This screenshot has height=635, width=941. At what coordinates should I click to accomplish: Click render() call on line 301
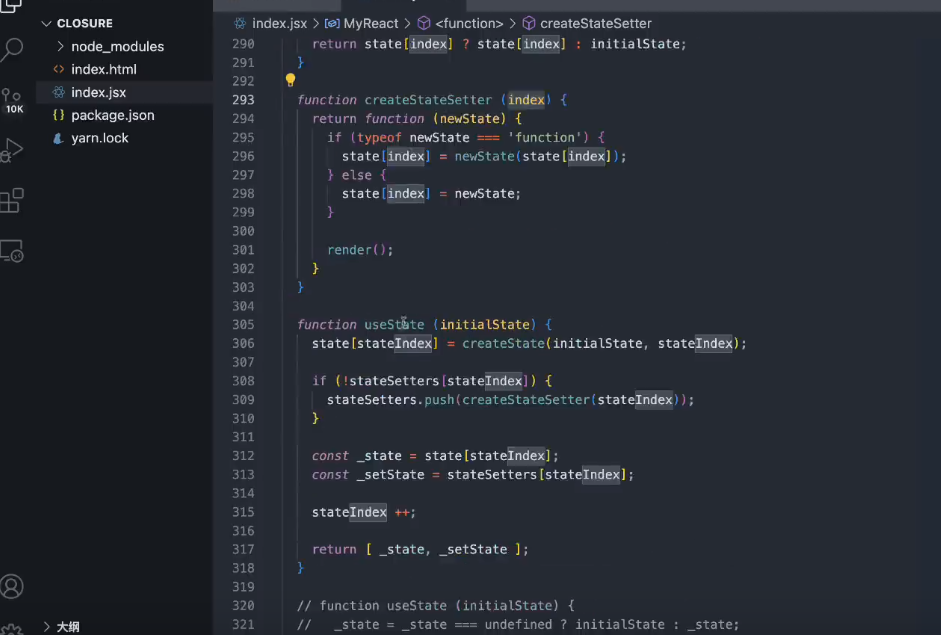click(360, 250)
